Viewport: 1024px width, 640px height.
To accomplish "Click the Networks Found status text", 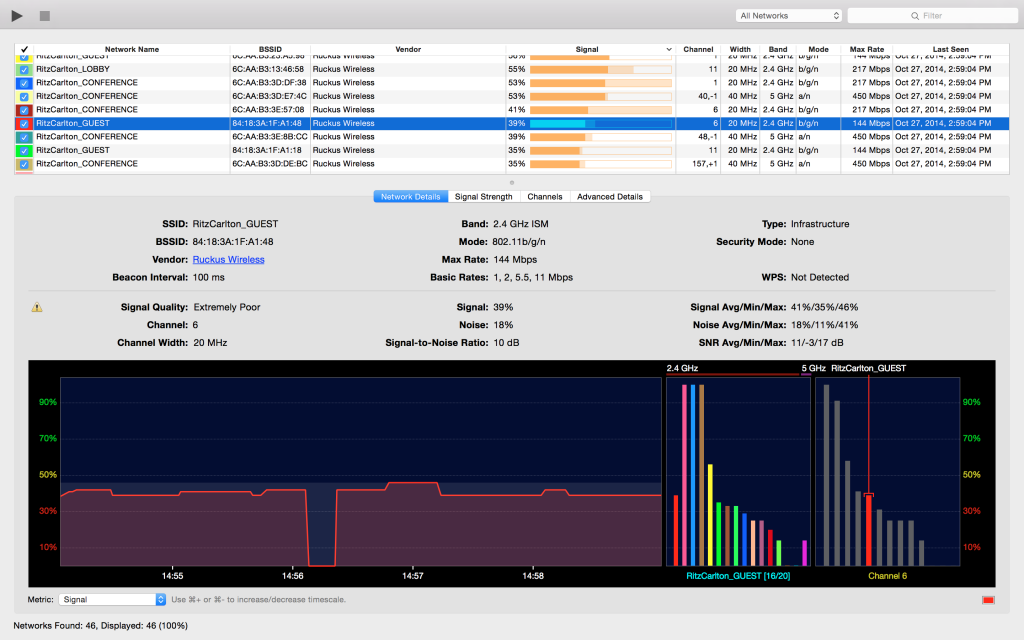I will pos(101,626).
